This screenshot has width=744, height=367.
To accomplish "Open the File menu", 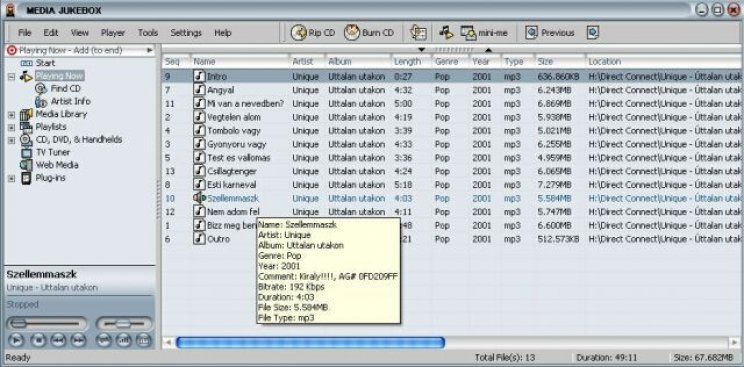I will pyautogui.click(x=25, y=33).
